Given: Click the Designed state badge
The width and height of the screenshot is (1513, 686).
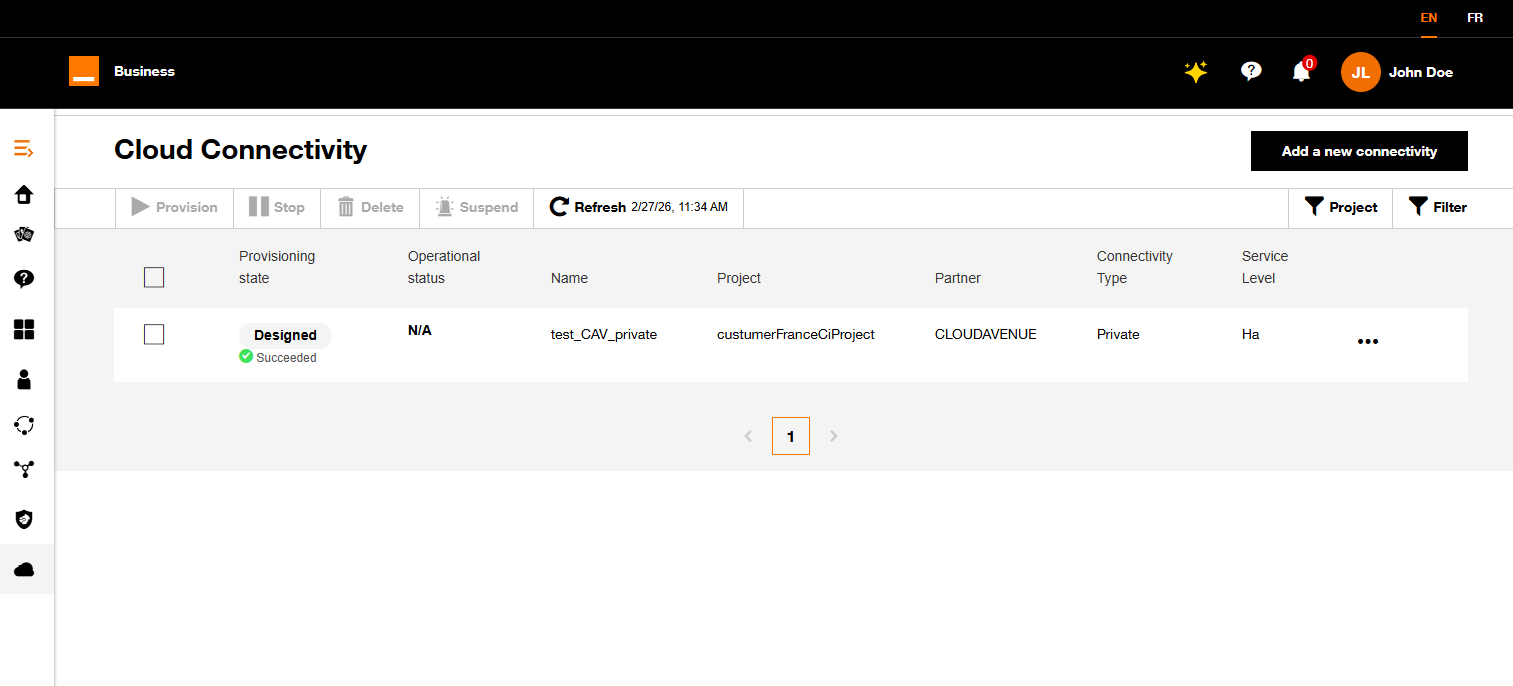Looking at the screenshot, I should (285, 335).
